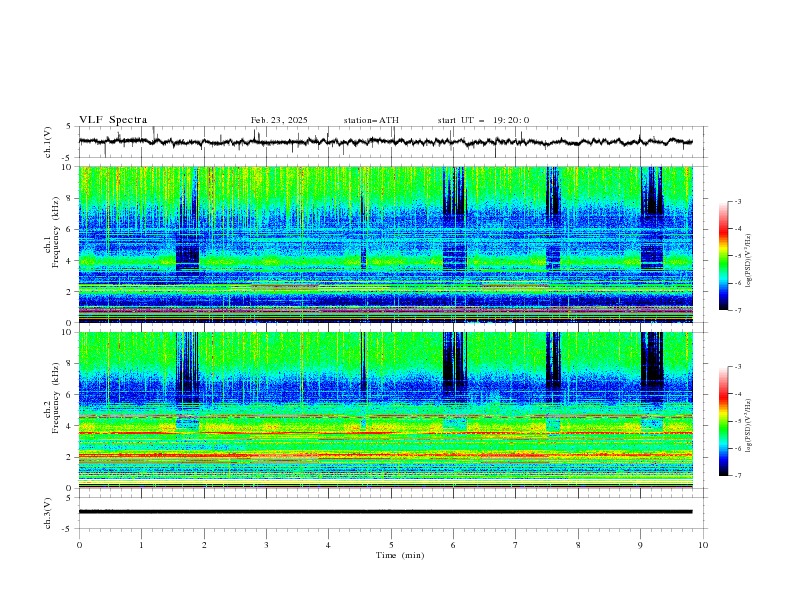Click the ch.1 voltage waveform trace

pyautogui.click(x=385, y=141)
